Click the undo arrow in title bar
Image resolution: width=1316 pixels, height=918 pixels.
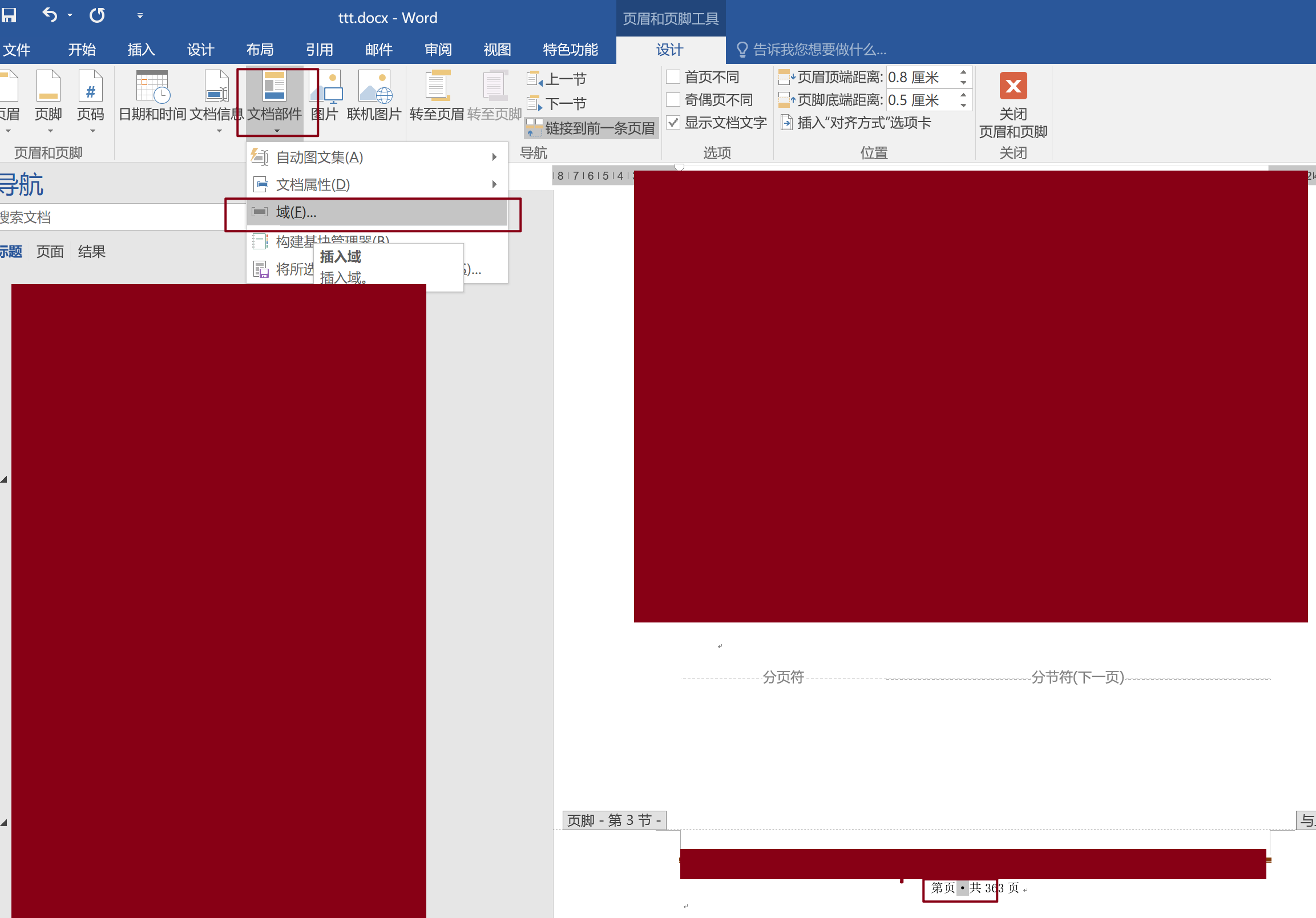pos(50,15)
